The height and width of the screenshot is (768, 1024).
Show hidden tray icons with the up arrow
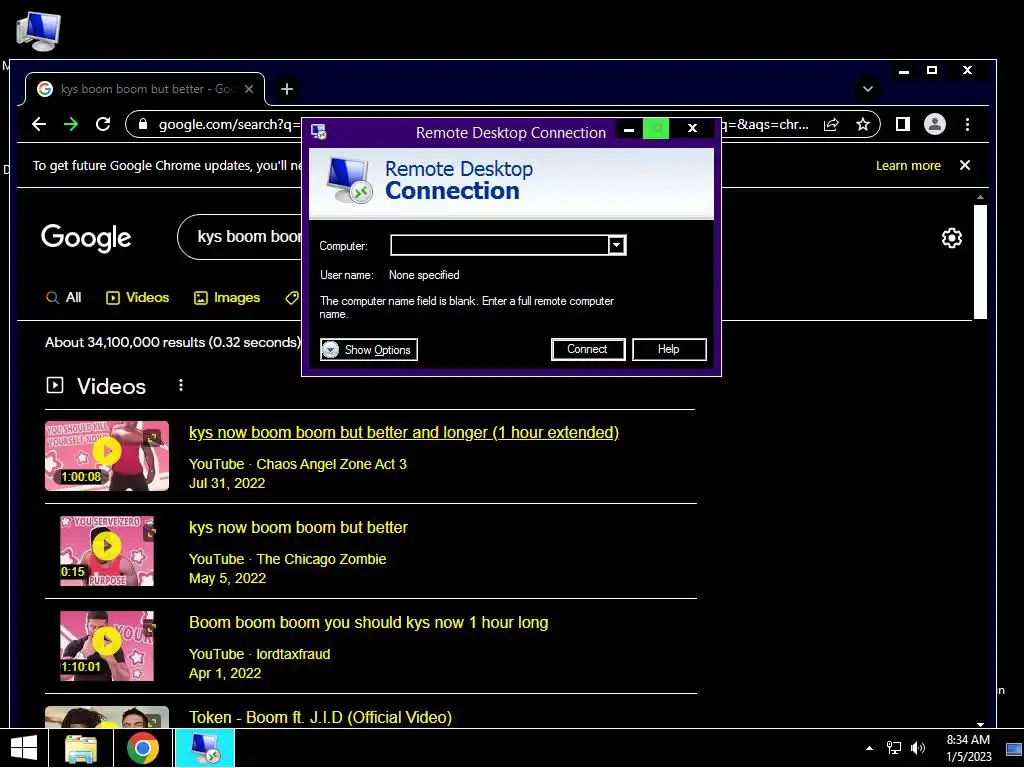tap(869, 748)
